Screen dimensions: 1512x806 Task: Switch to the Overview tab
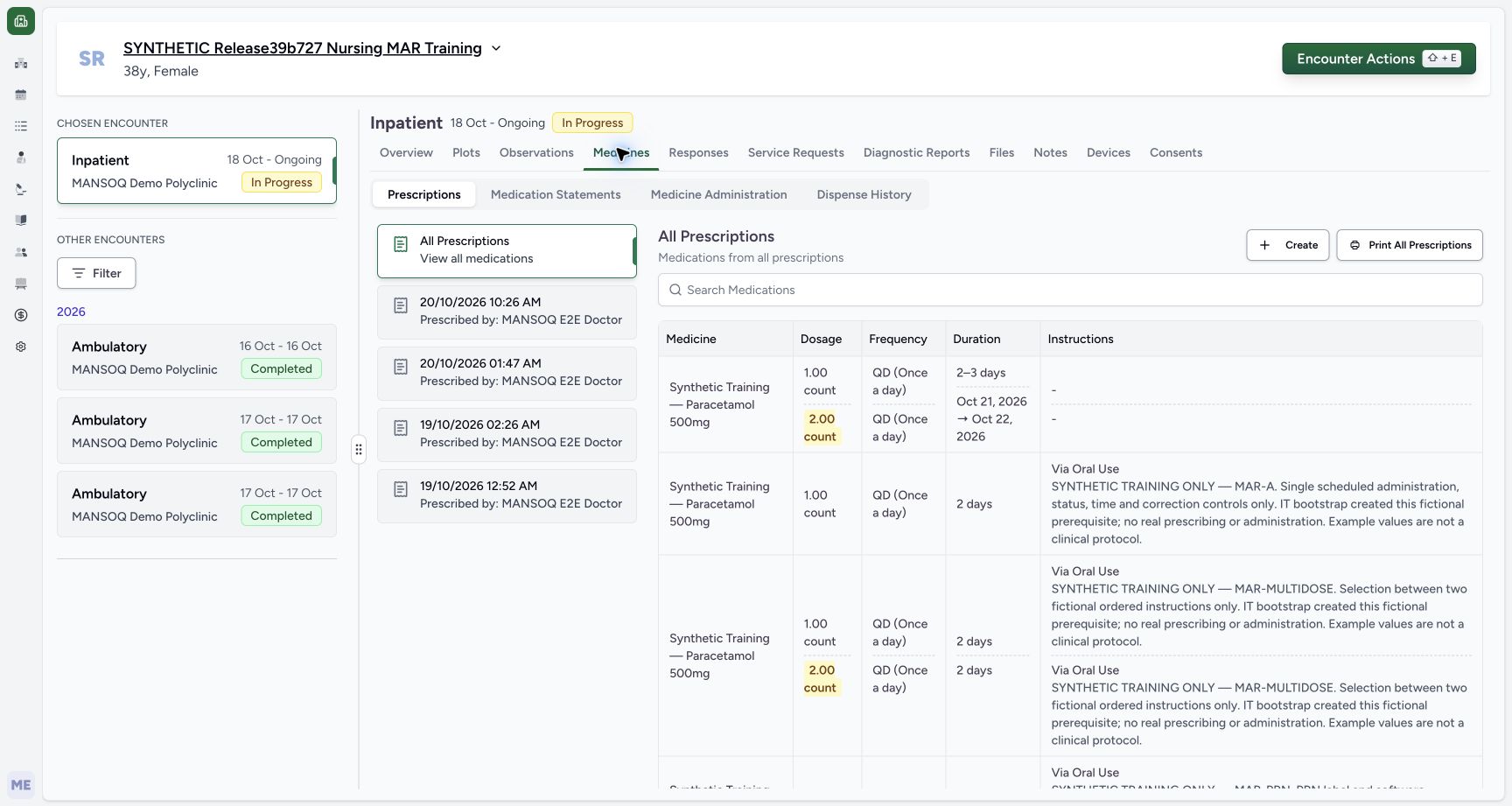click(x=406, y=152)
